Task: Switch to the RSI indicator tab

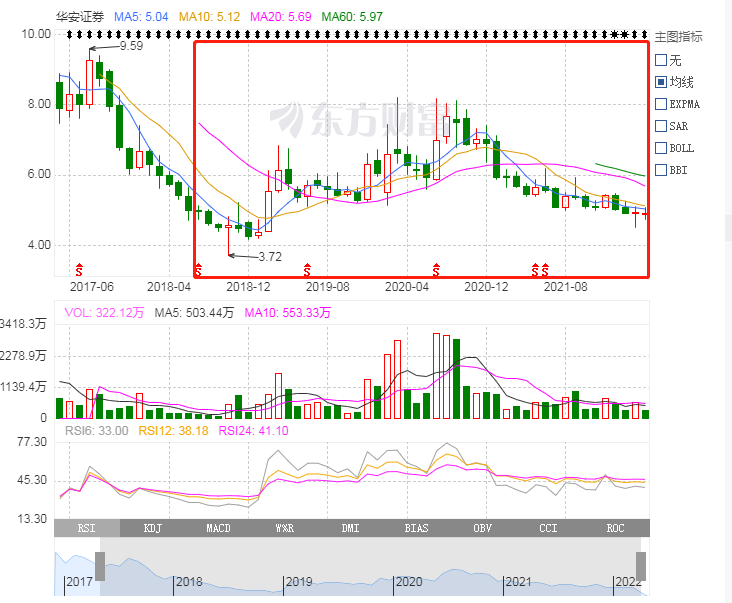Action: tap(87, 528)
